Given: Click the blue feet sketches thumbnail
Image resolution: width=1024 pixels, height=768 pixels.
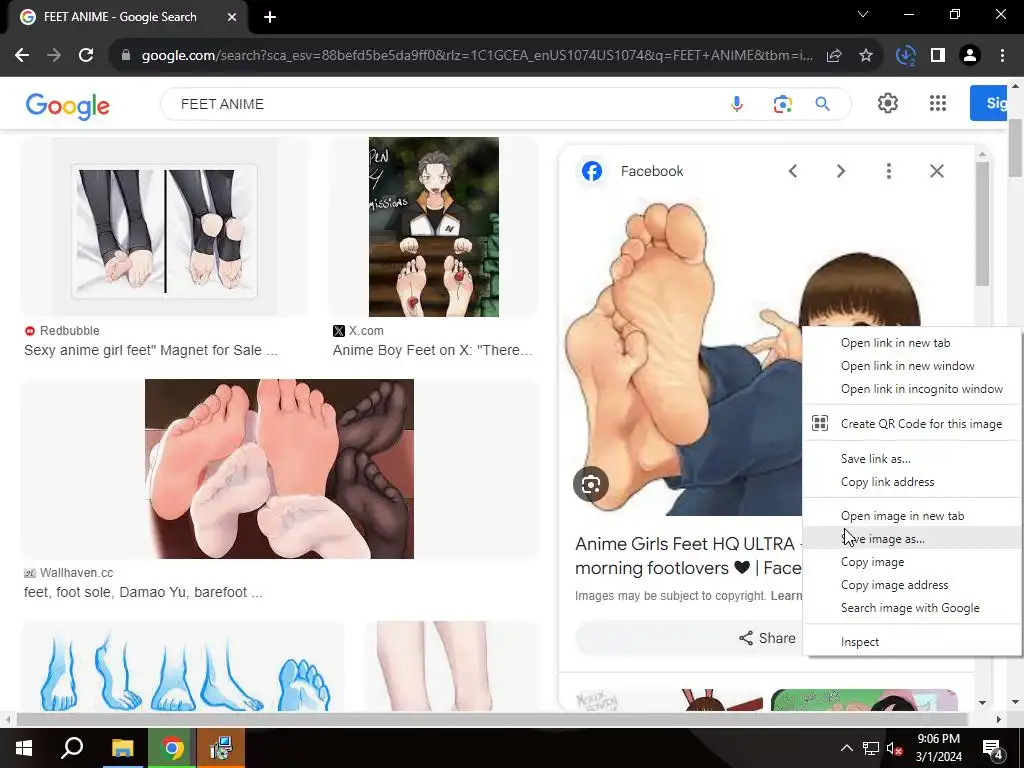Looking at the screenshot, I should (183, 666).
